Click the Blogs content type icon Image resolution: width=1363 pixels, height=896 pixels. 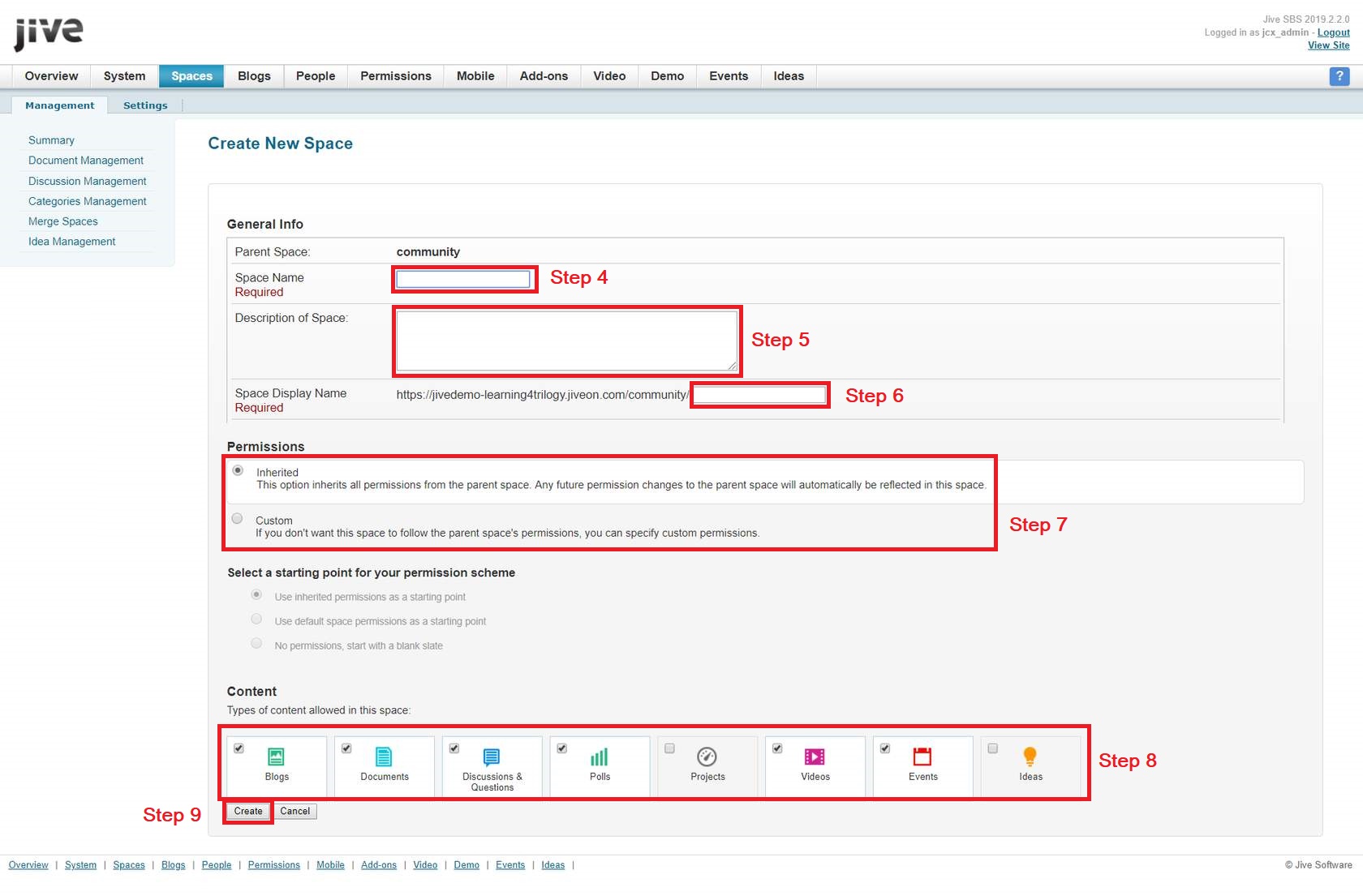[x=276, y=757]
